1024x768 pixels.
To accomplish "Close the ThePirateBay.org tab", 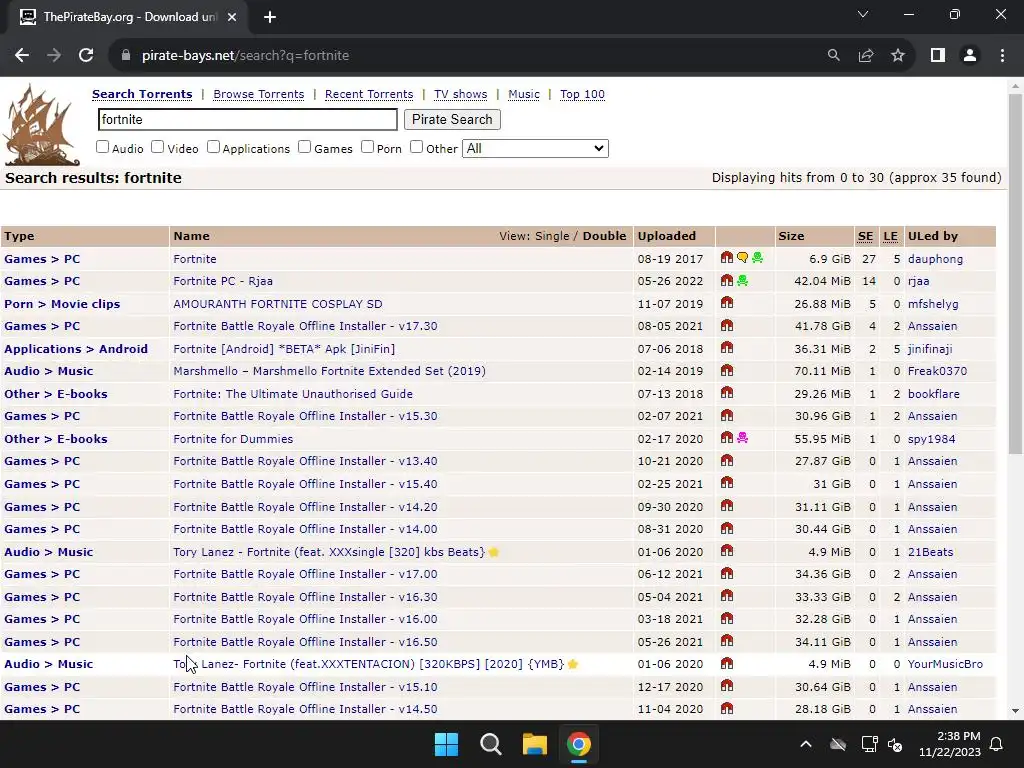I will point(232,17).
